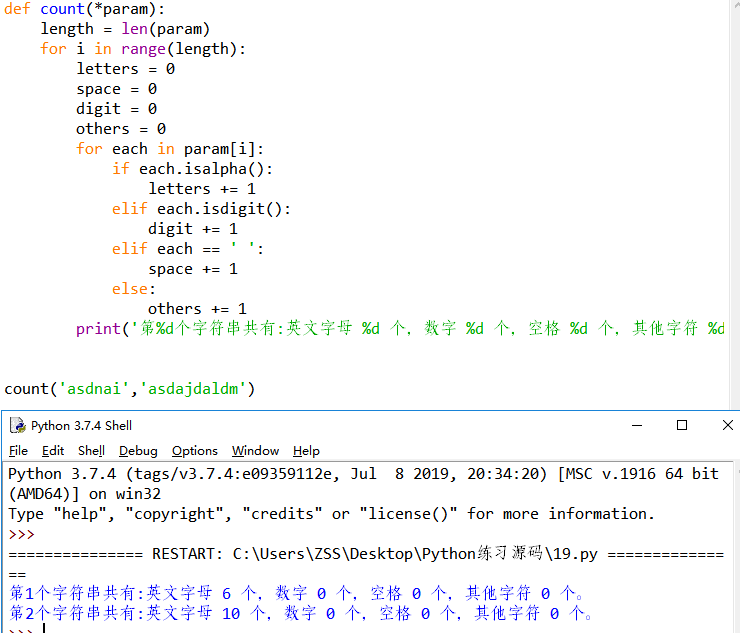Open the Options menu
740x633 pixels.
(194, 451)
